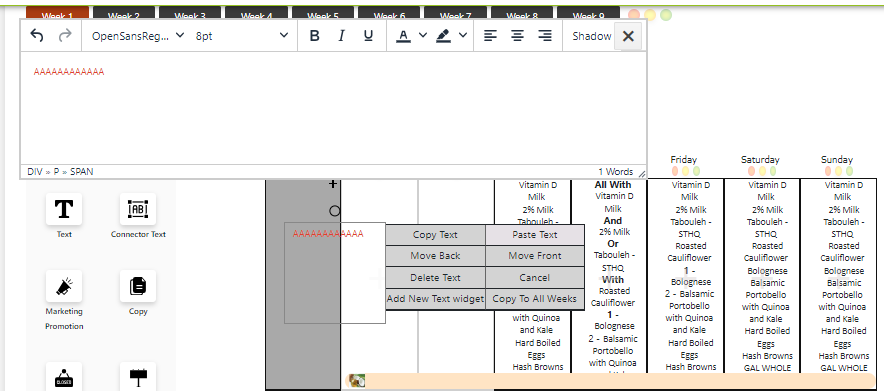Click the undo arrow icon
This screenshot has height=391, width=884.
pyautogui.click(x=37, y=36)
